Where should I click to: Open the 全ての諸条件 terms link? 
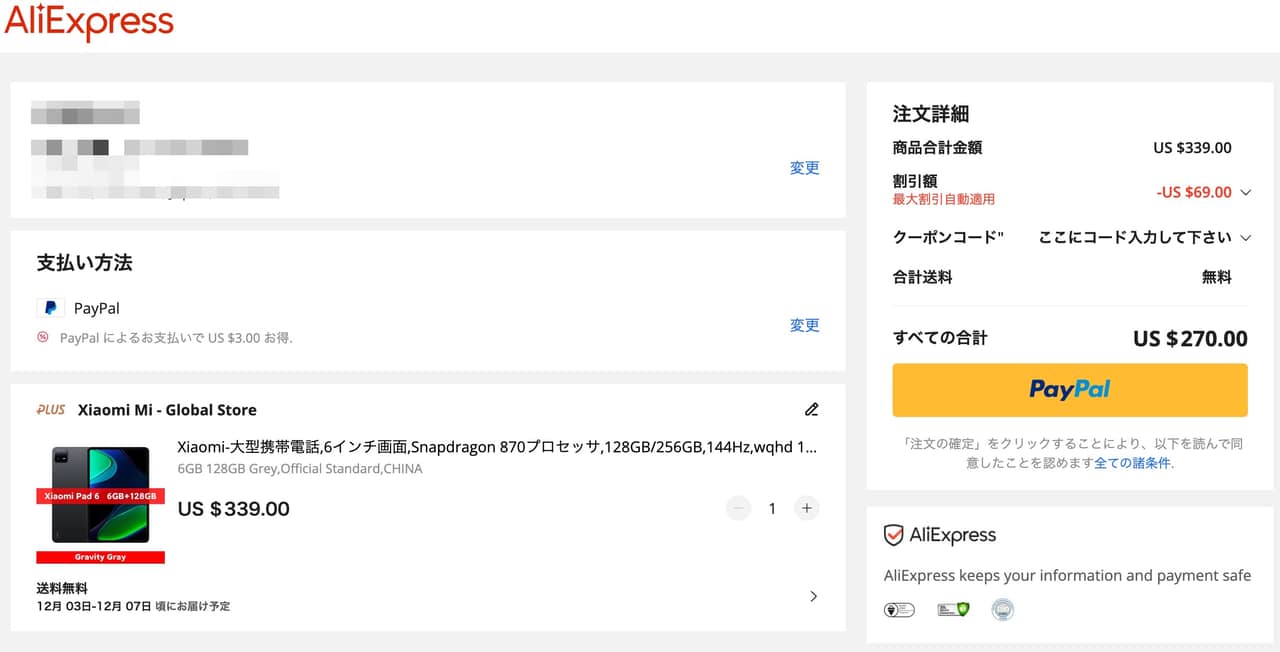(1132, 463)
